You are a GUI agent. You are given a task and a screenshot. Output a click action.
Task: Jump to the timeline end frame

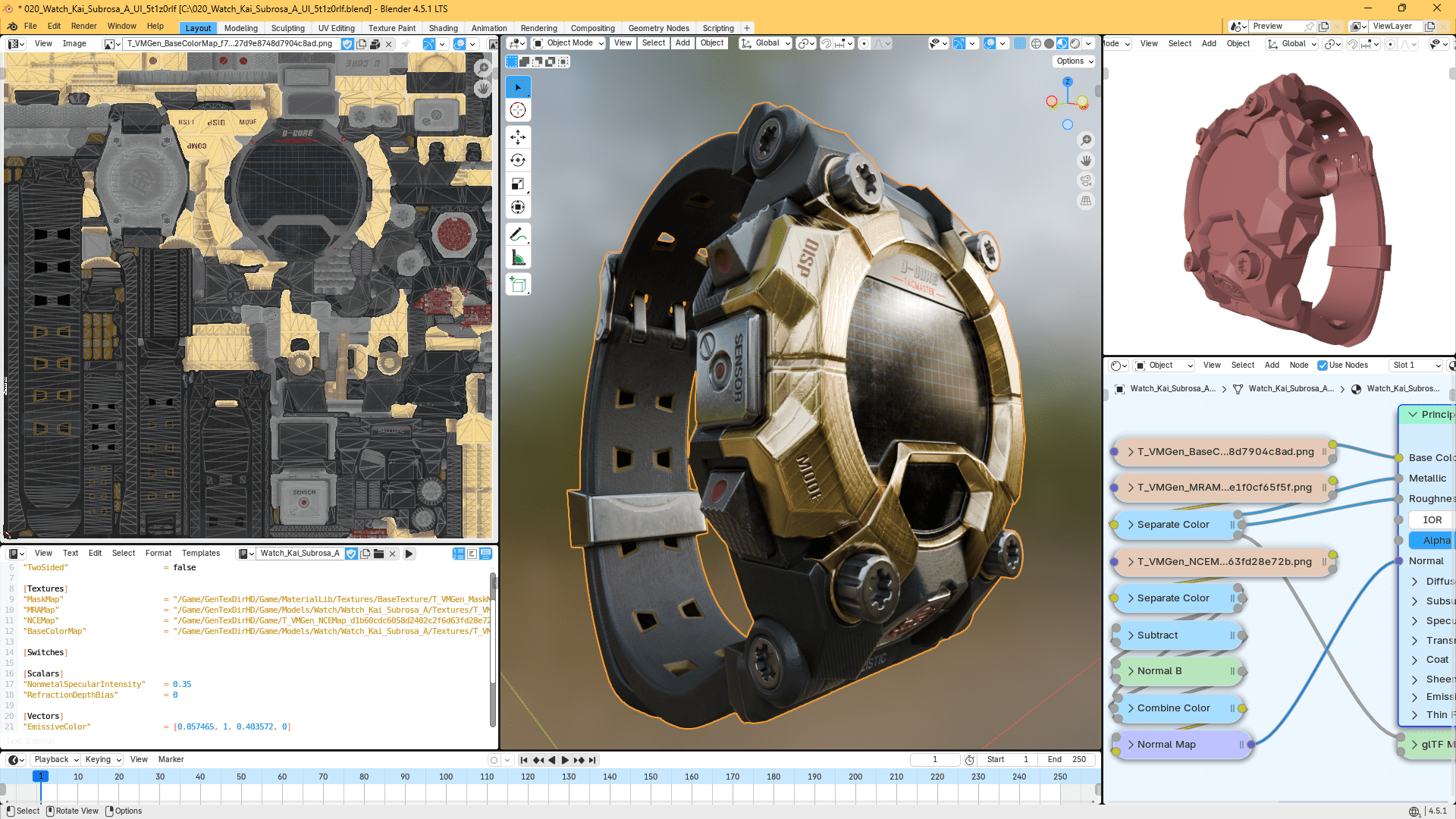[x=592, y=760]
